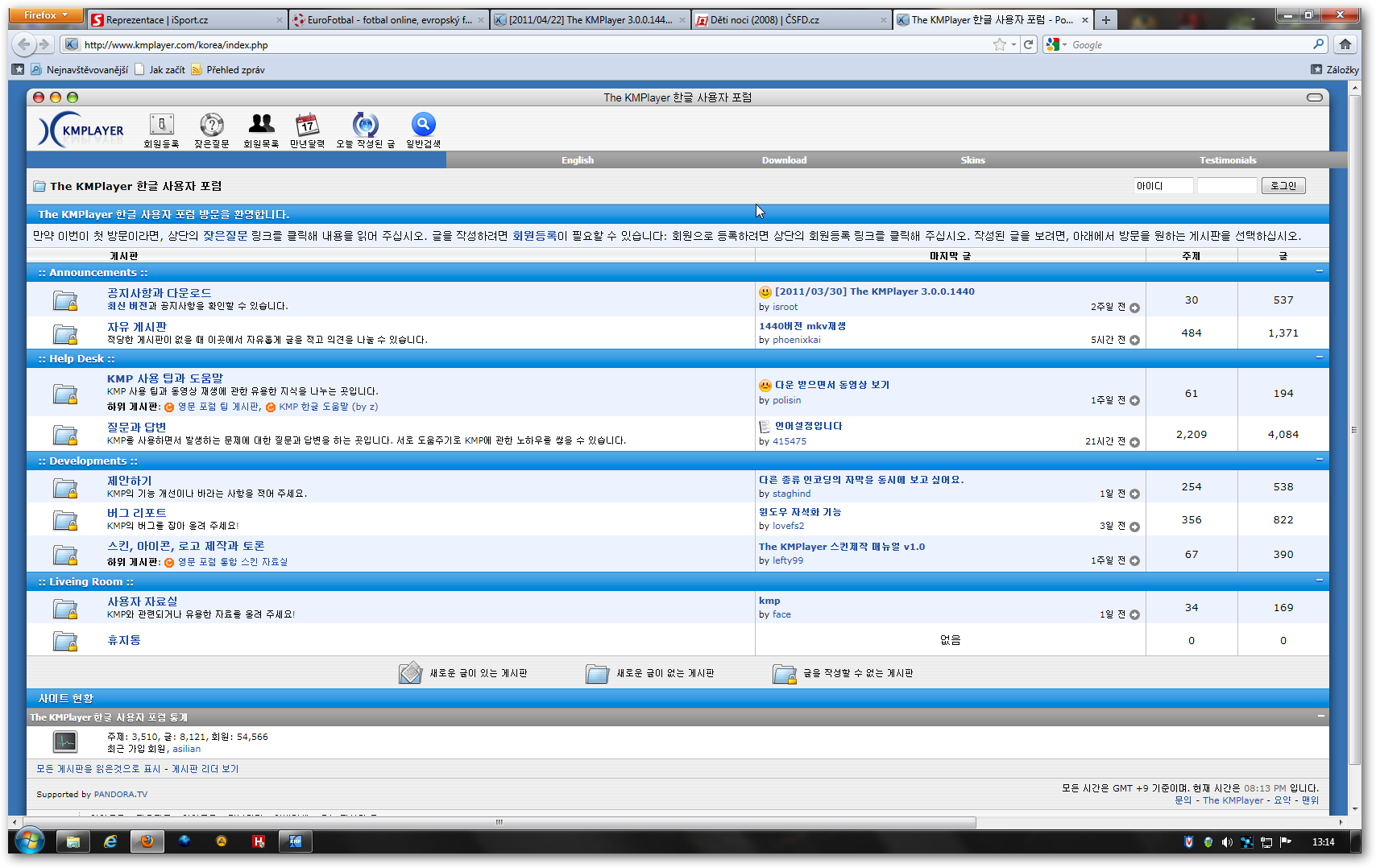The width and height of the screenshot is (1376, 868).
Task: Focus the Google search box
Action: [x=1190, y=45]
